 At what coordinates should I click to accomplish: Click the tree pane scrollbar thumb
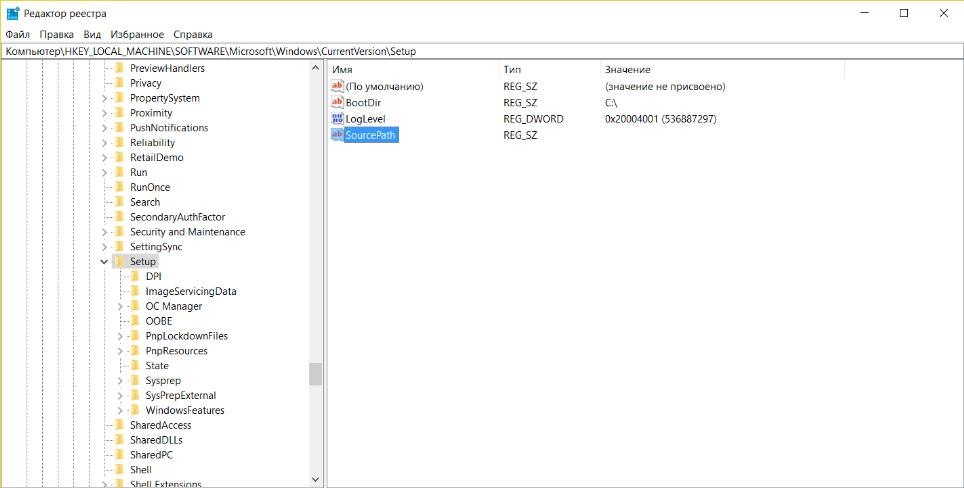pos(315,374)
